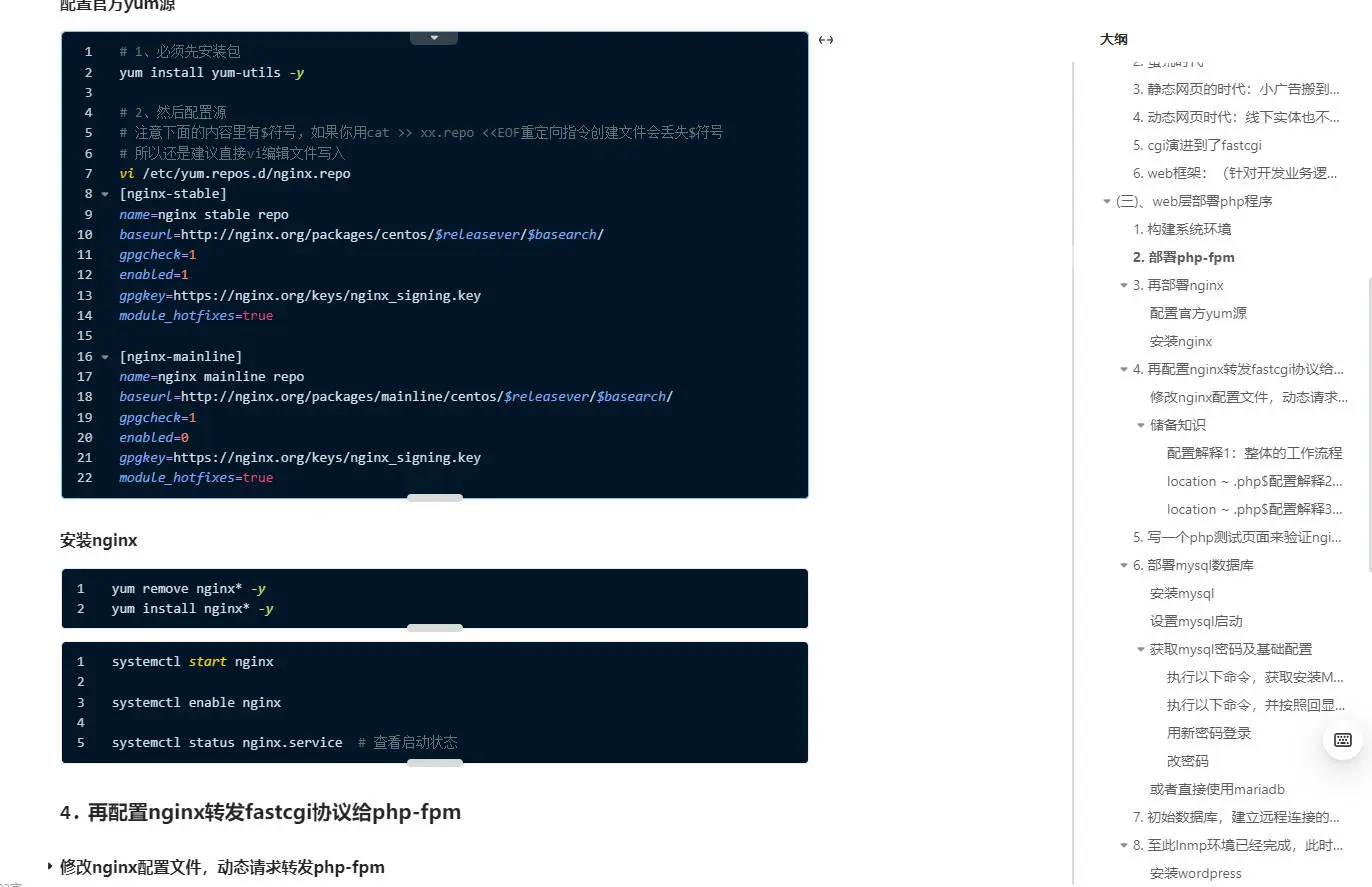Click the code block top dropdown handle
Image resolution: width=1372 pixels, height=887 pixels.
coord(434,38)
